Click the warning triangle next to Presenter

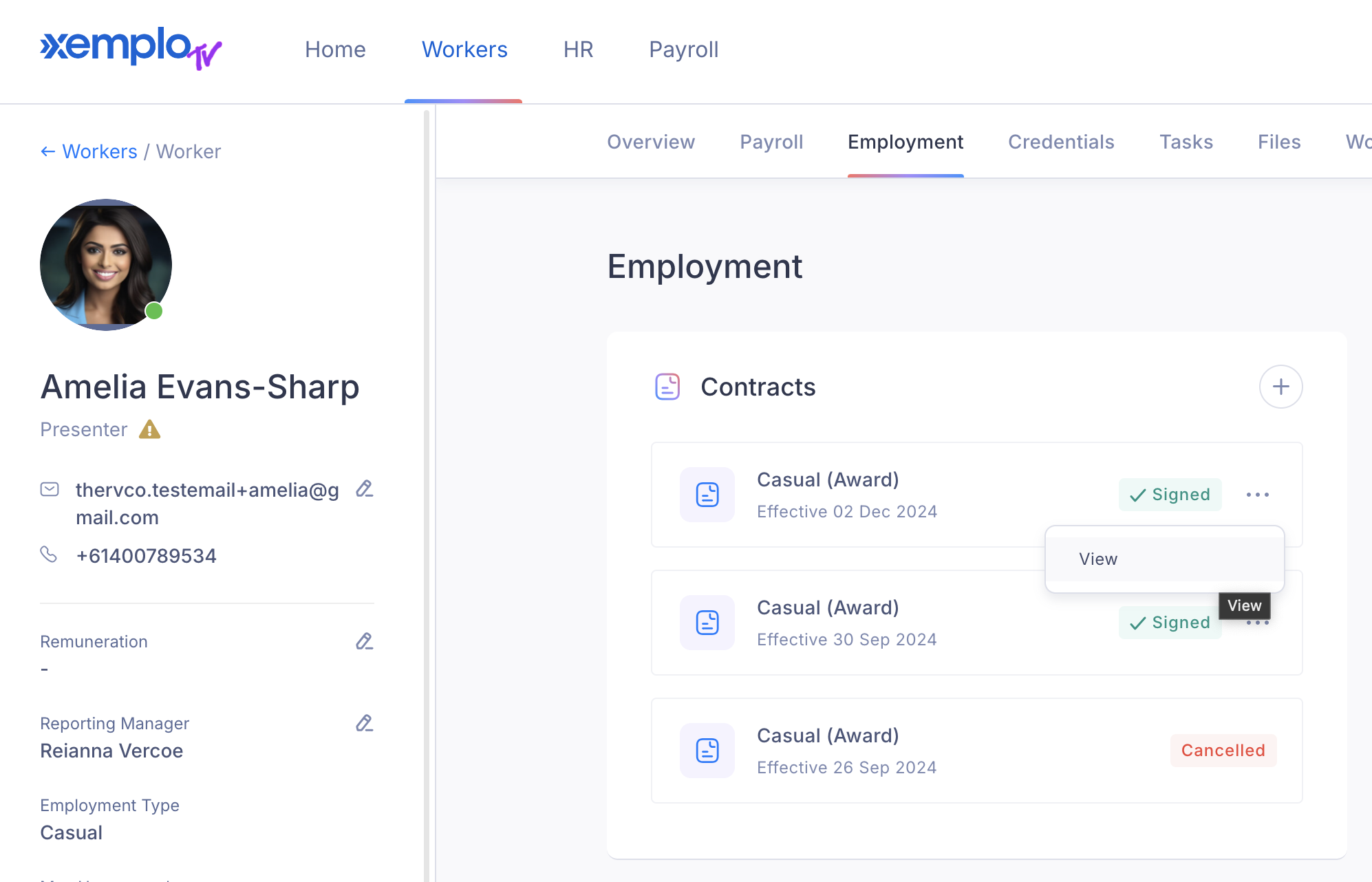tap(149, 429)
